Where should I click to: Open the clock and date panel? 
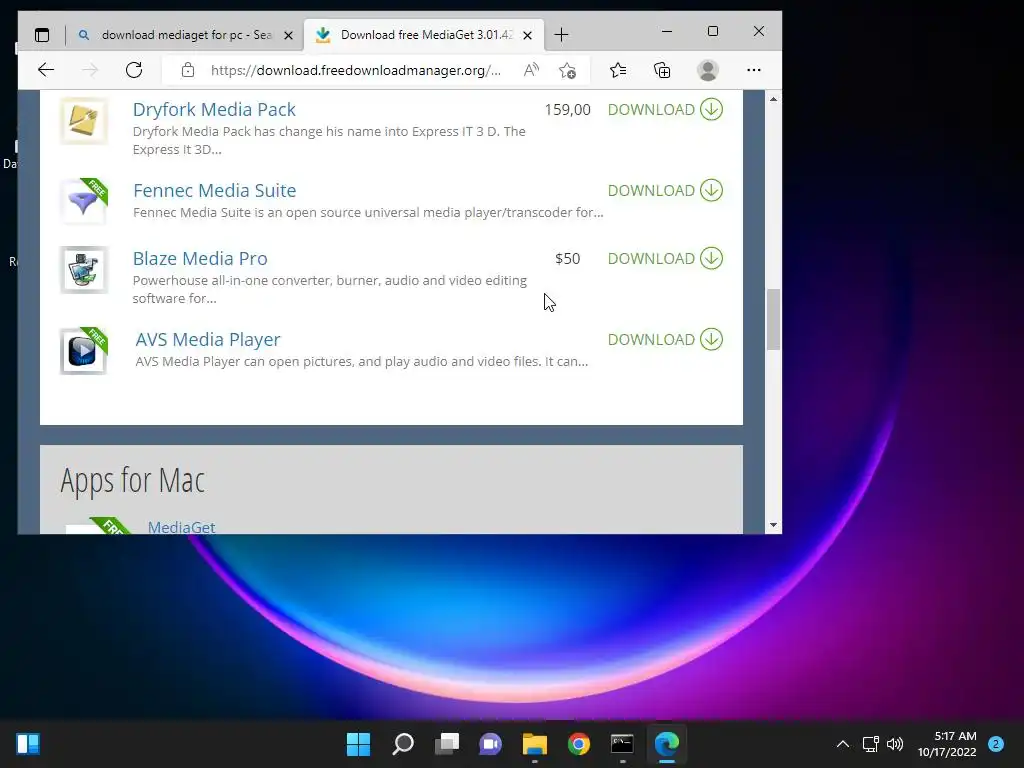(x=947, y=744)
